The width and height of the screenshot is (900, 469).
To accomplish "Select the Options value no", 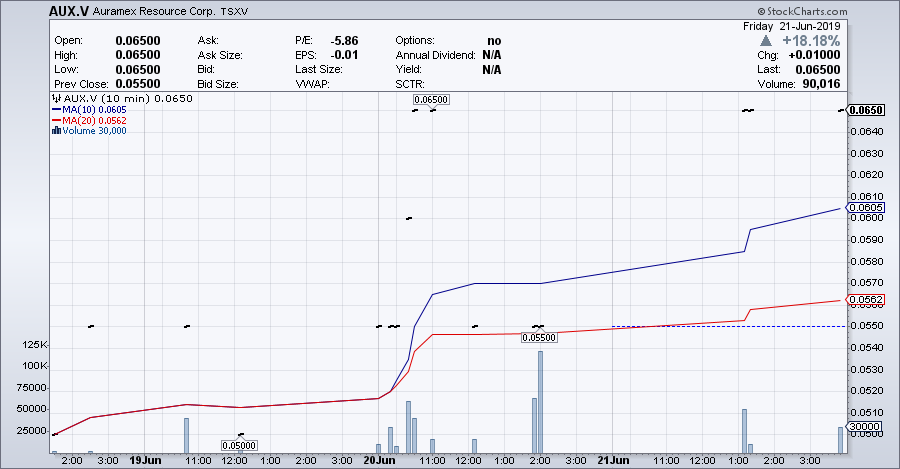I will pyautogui.click(x=494, y=41).
